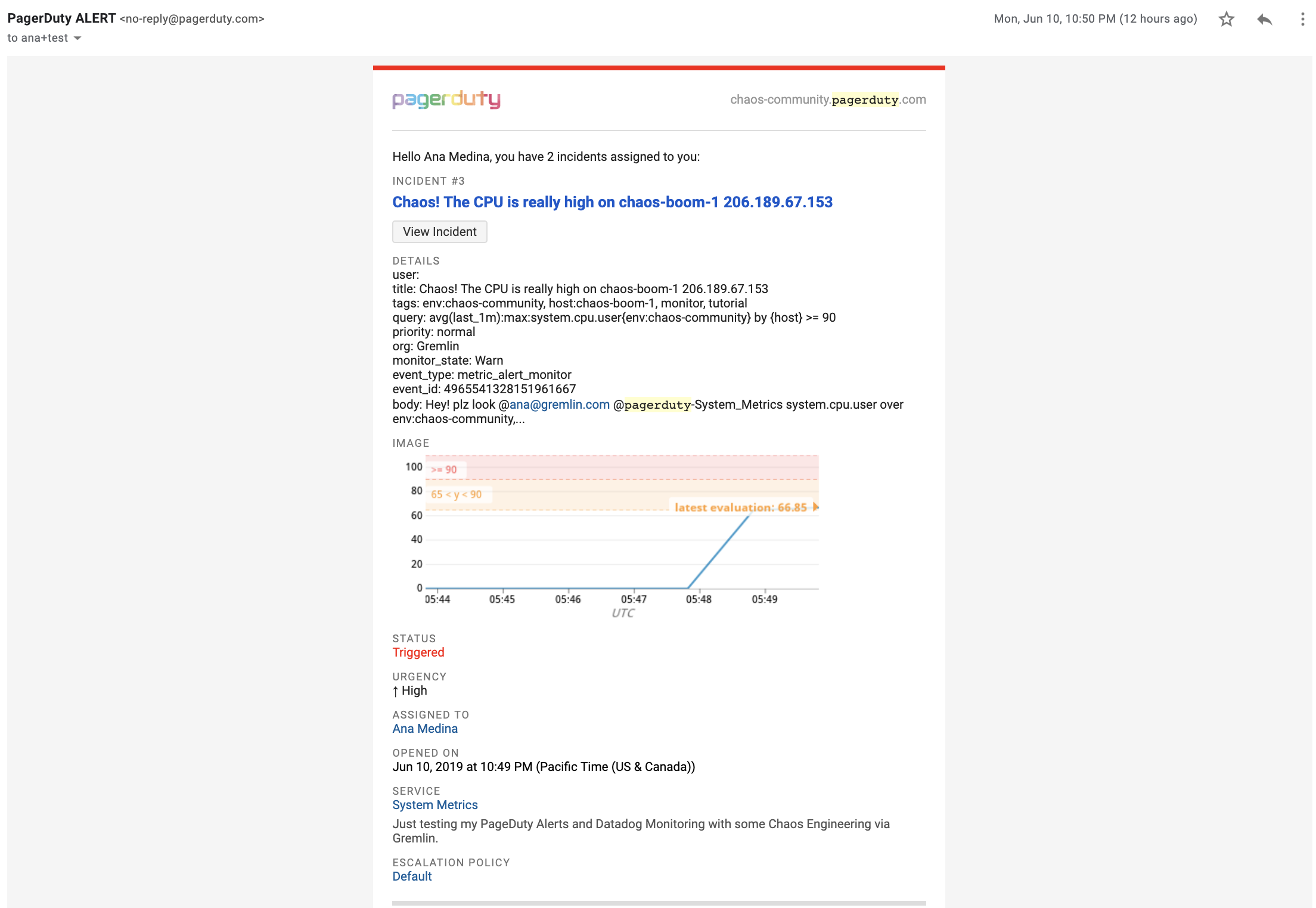Click the greeting 'Hello Ana Medina' line
1316x908 pixels.
[x=546, y=157]
